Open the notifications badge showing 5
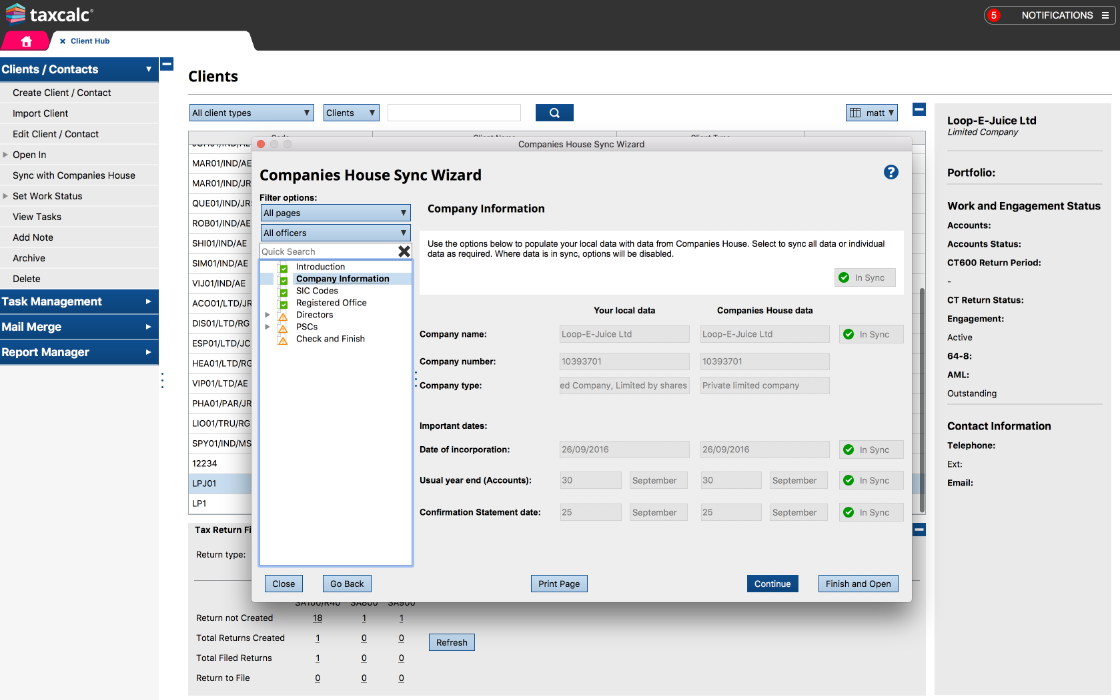 (x=993, y=15)
